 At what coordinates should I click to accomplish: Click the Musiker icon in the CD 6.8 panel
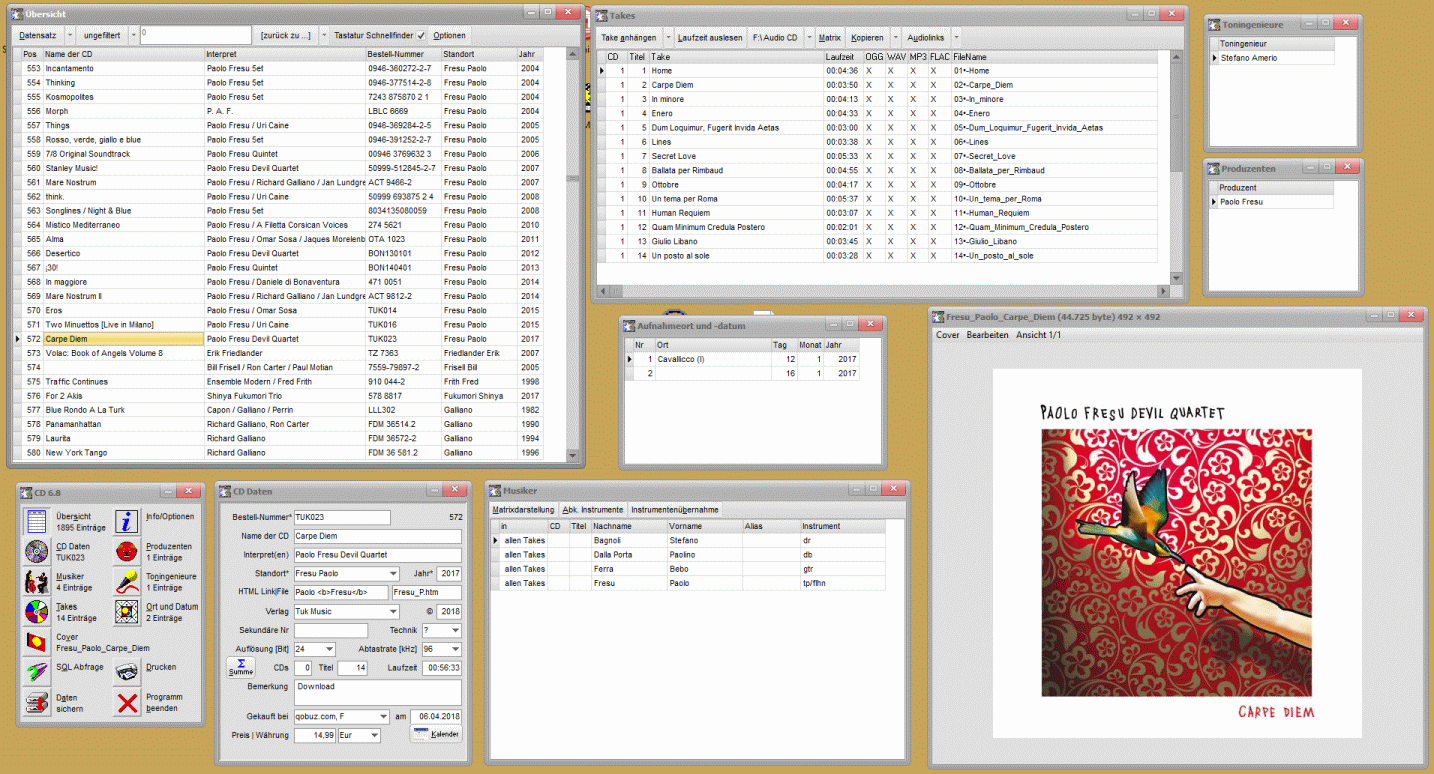36,582
